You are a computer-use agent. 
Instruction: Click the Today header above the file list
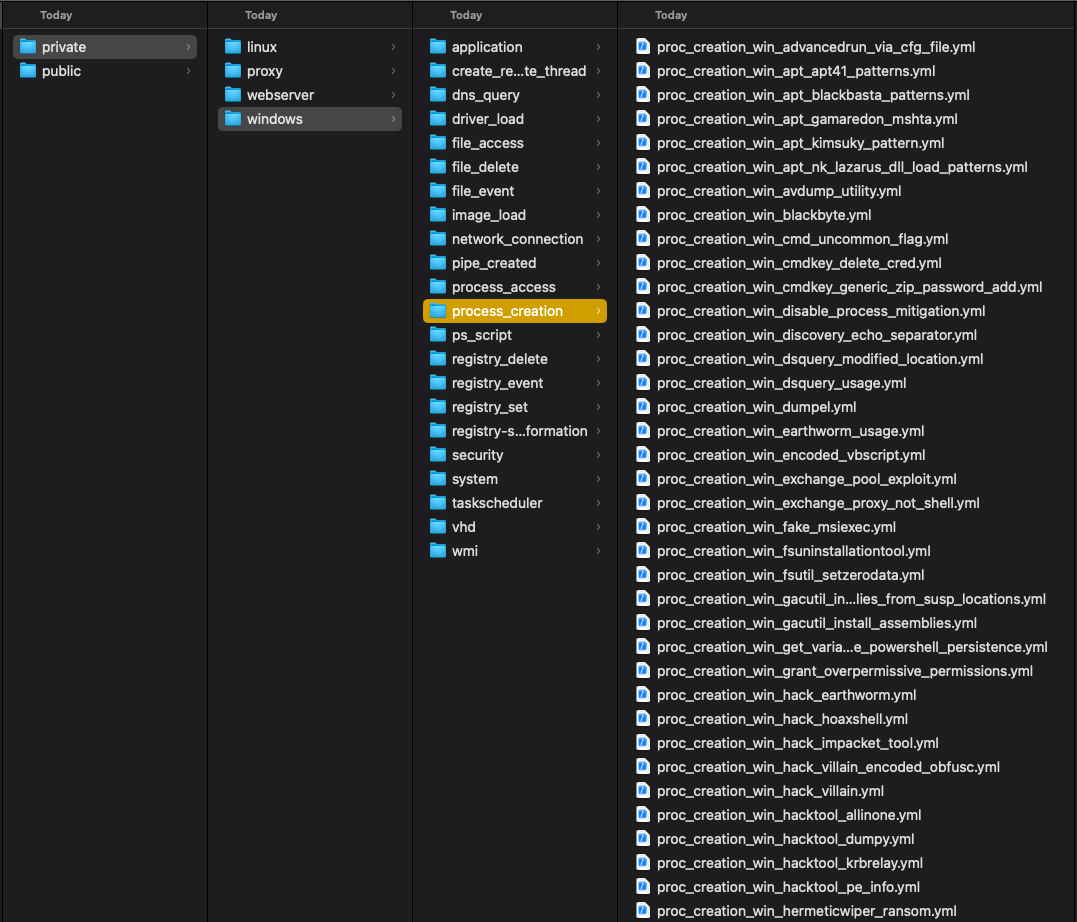pyautogui.click(x=671, y=15)
